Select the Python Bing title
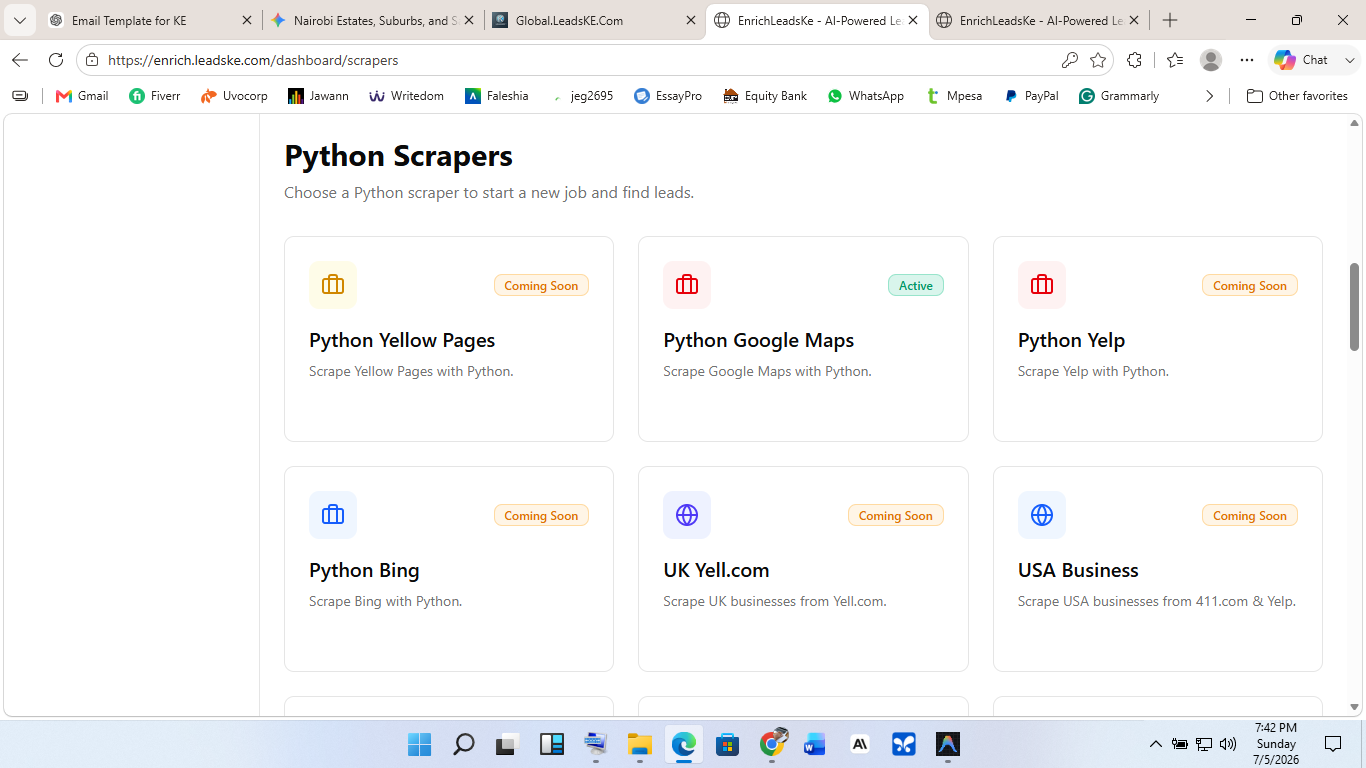 [364, 570]
